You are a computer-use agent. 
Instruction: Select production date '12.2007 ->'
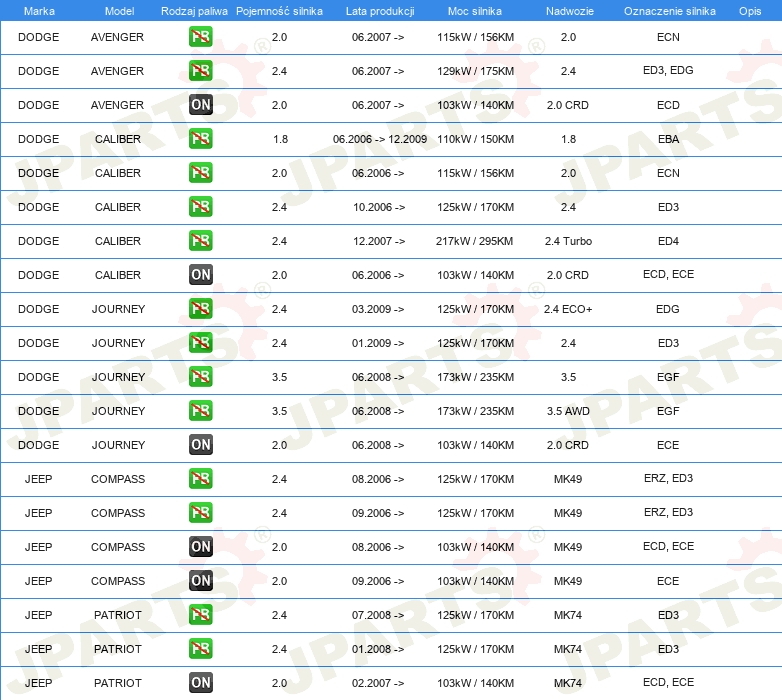(x=379, y=241)
